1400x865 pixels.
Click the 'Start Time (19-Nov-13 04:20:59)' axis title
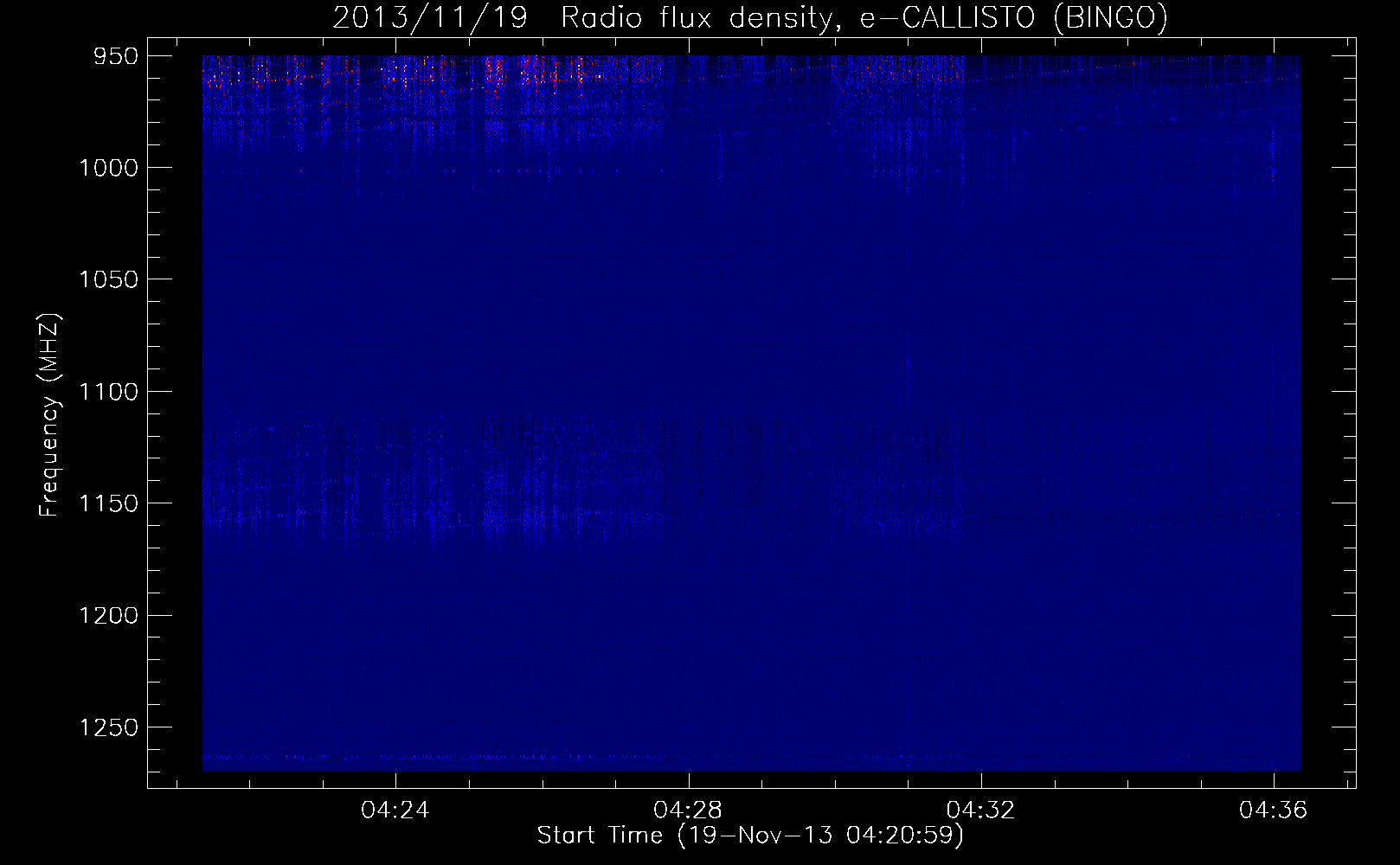tap(750, 836)
